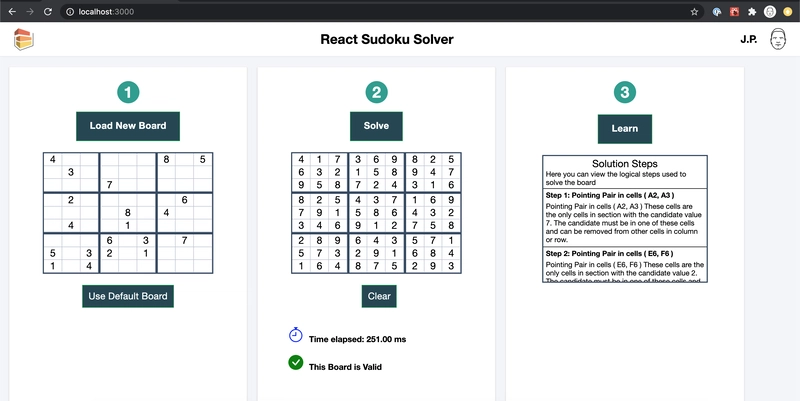Screen dimensions: 800x401
Task: Click the sketched face avatar next to J.P.
Action: pos(778,39)
